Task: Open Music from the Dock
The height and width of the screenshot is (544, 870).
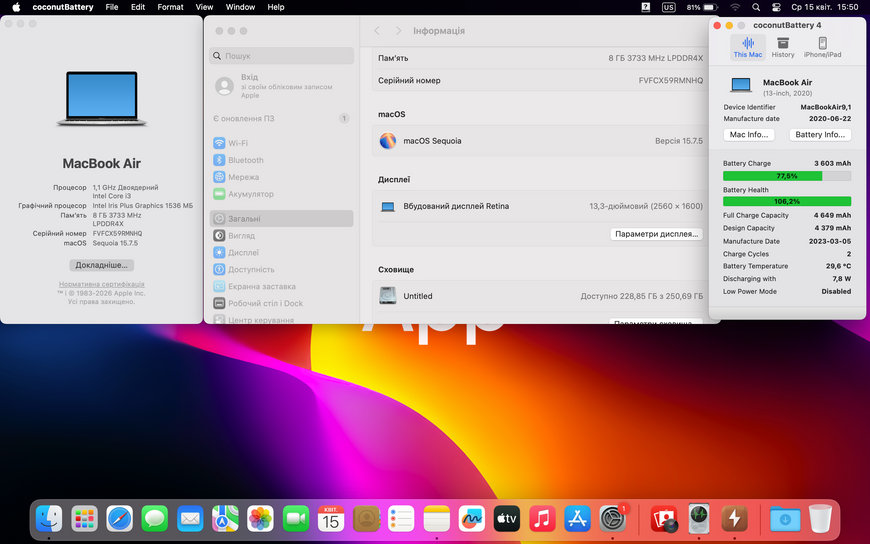Action: click(542, 519)
